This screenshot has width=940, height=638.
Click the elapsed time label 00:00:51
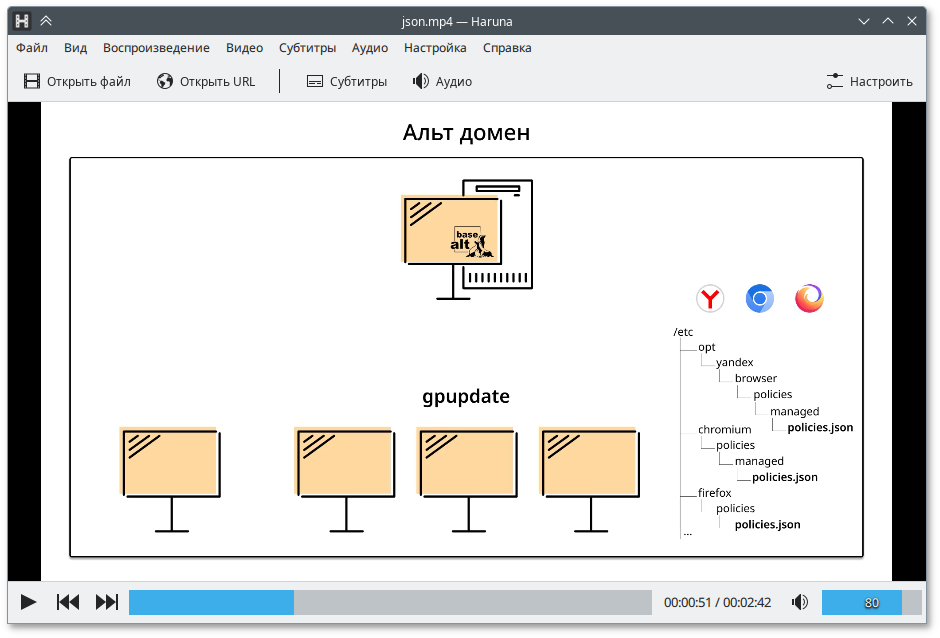coord(687,603)
